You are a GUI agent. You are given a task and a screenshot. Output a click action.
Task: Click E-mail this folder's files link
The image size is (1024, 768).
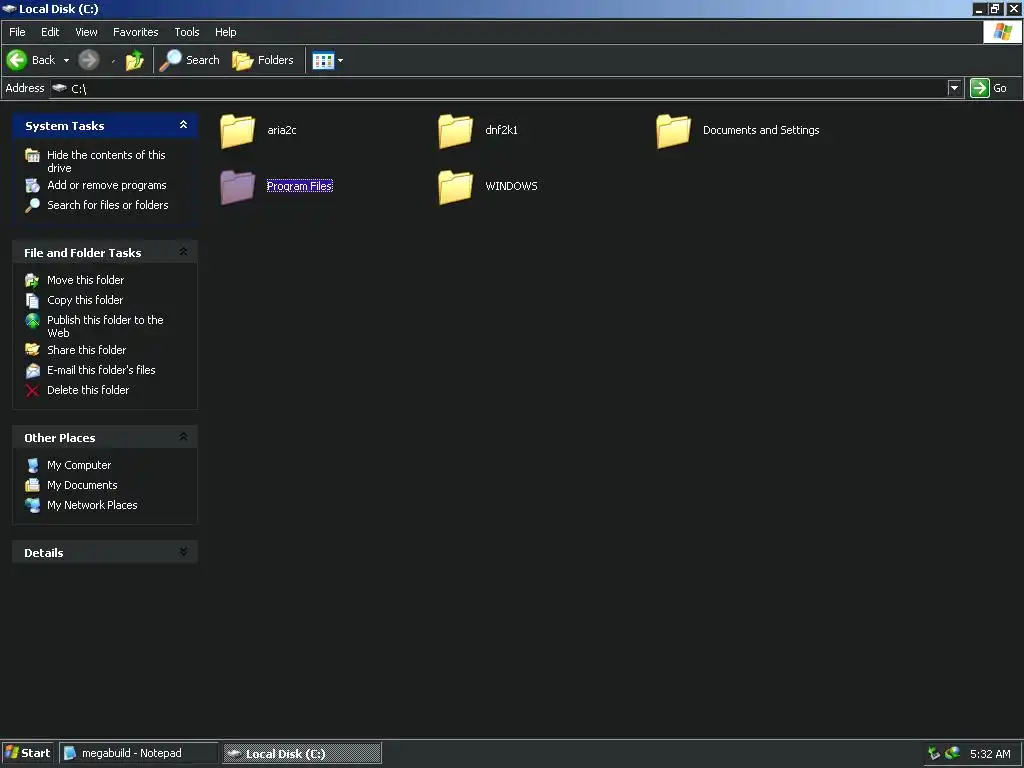tap(101, 370)
